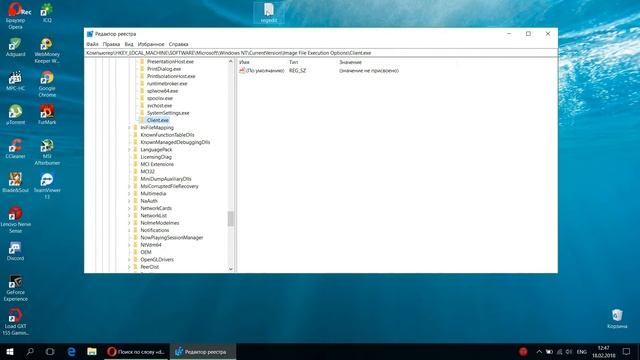Select the FurMark desktop icon

pos(47,115)
